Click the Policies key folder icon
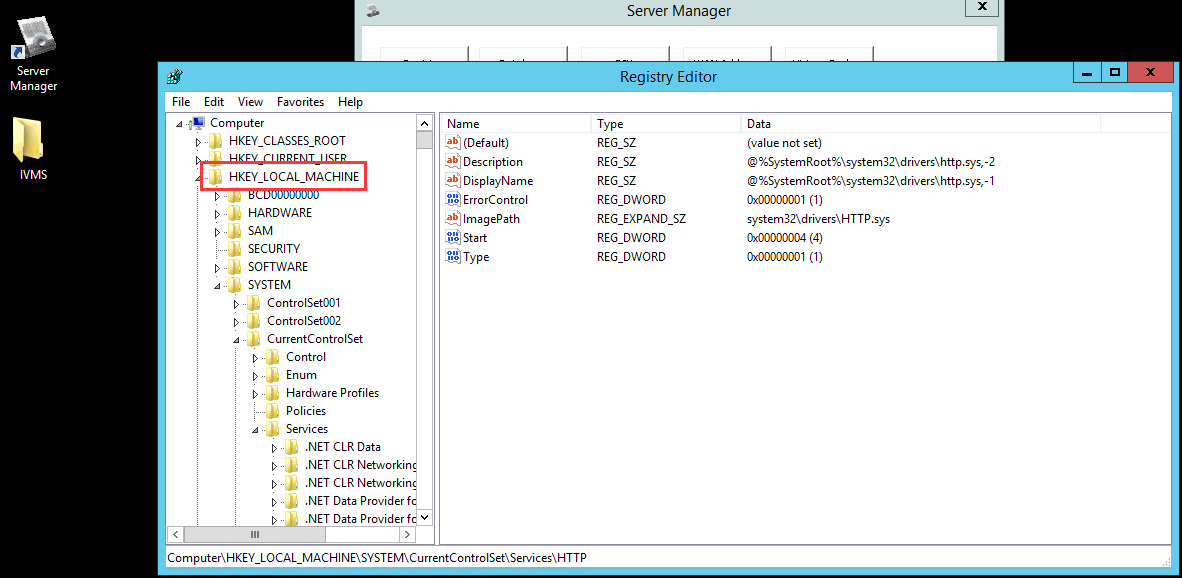 pyautogui.click(x=273, y=411)
